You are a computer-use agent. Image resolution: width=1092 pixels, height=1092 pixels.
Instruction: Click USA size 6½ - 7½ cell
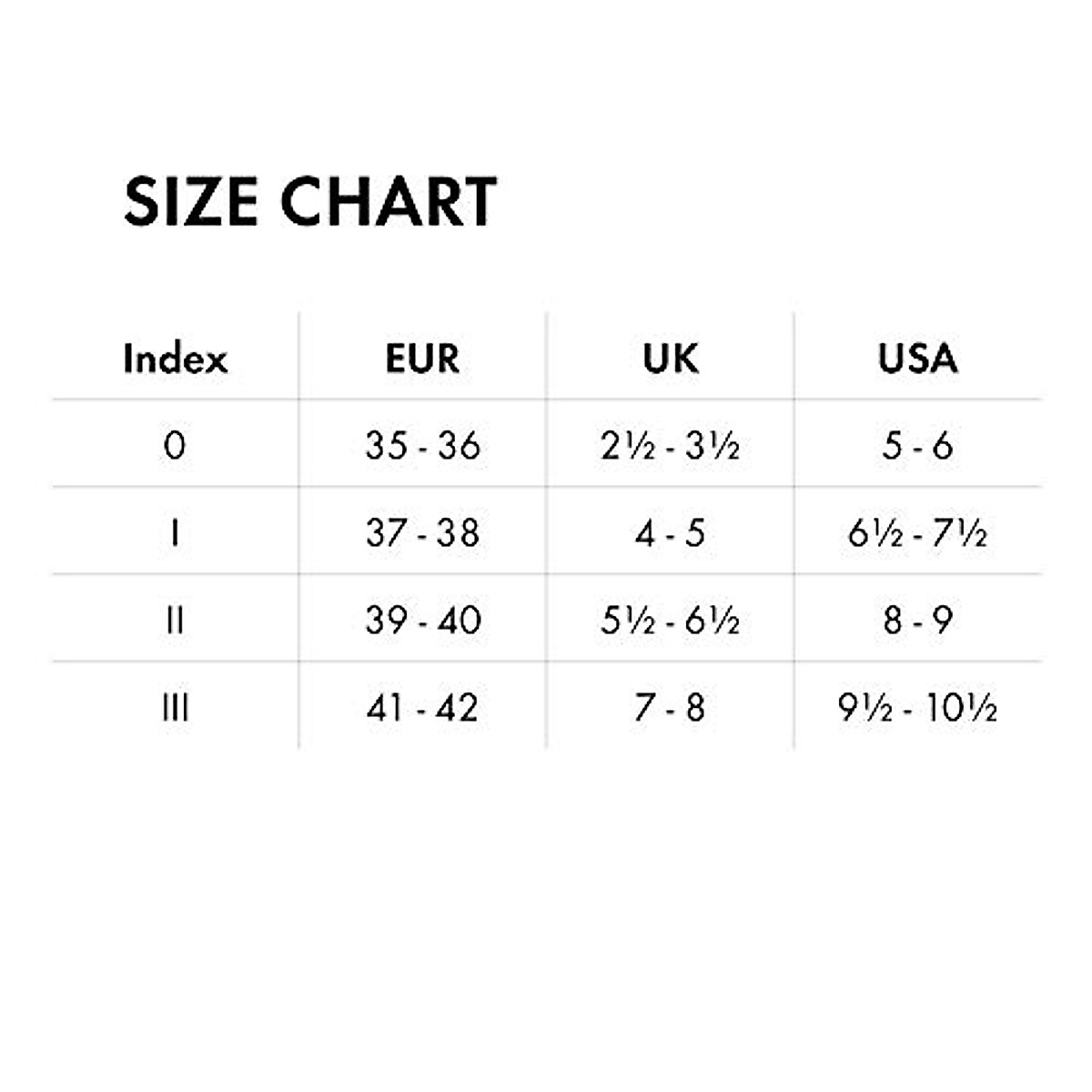point(917,532)
